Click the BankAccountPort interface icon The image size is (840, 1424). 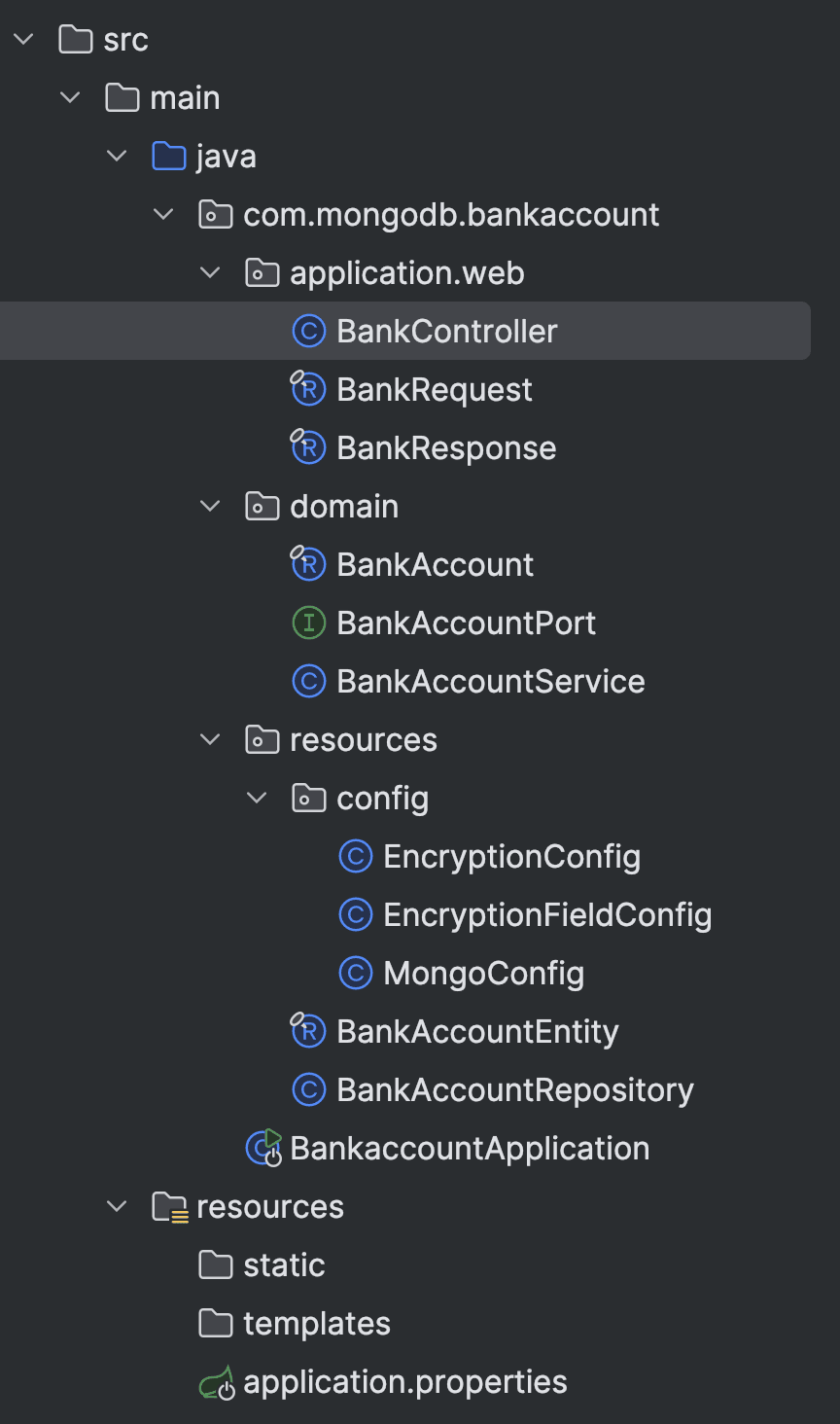click(308, 623)
